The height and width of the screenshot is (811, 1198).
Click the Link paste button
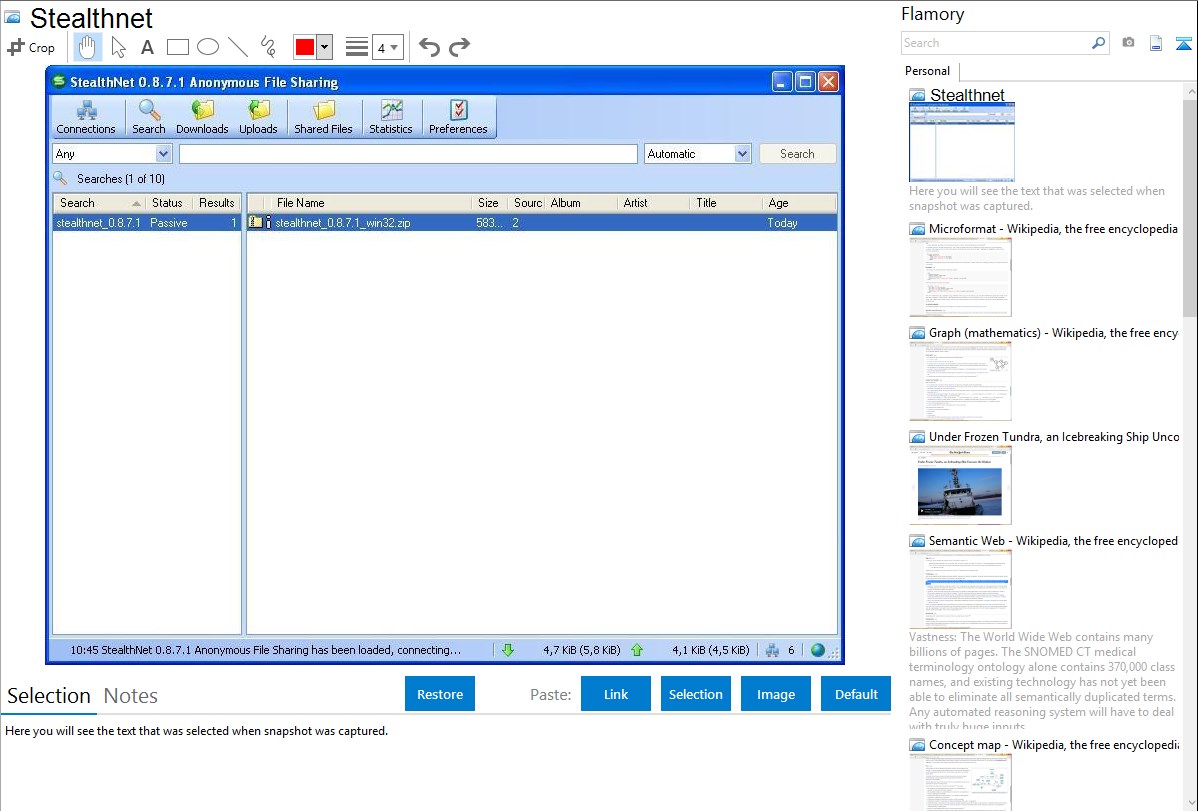click(x=616, y=694)
